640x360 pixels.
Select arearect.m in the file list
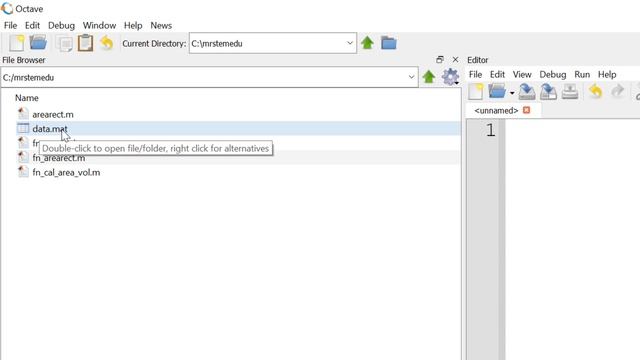coord(53,115)
